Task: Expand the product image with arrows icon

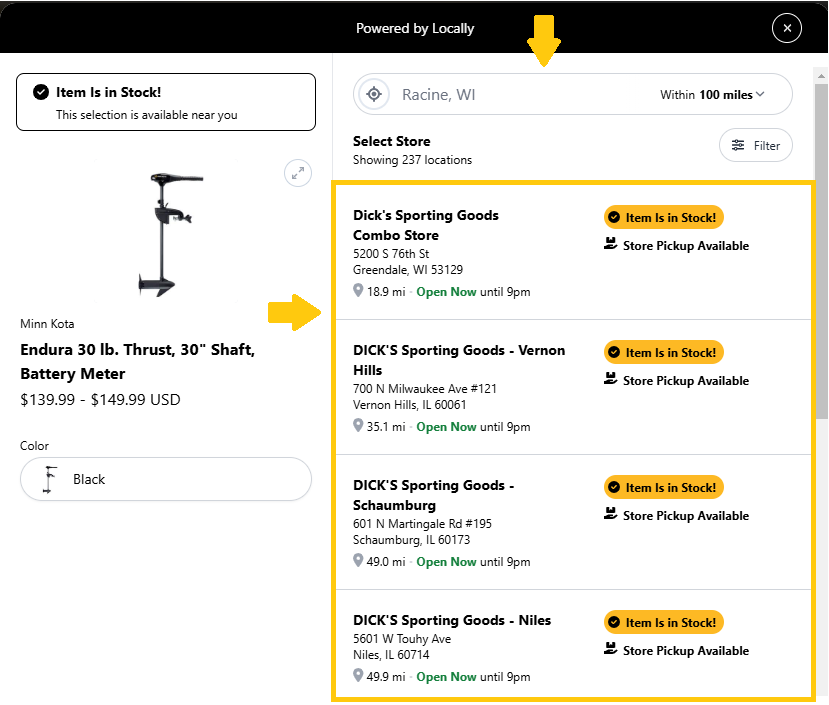Action: (x=298, y=173)
